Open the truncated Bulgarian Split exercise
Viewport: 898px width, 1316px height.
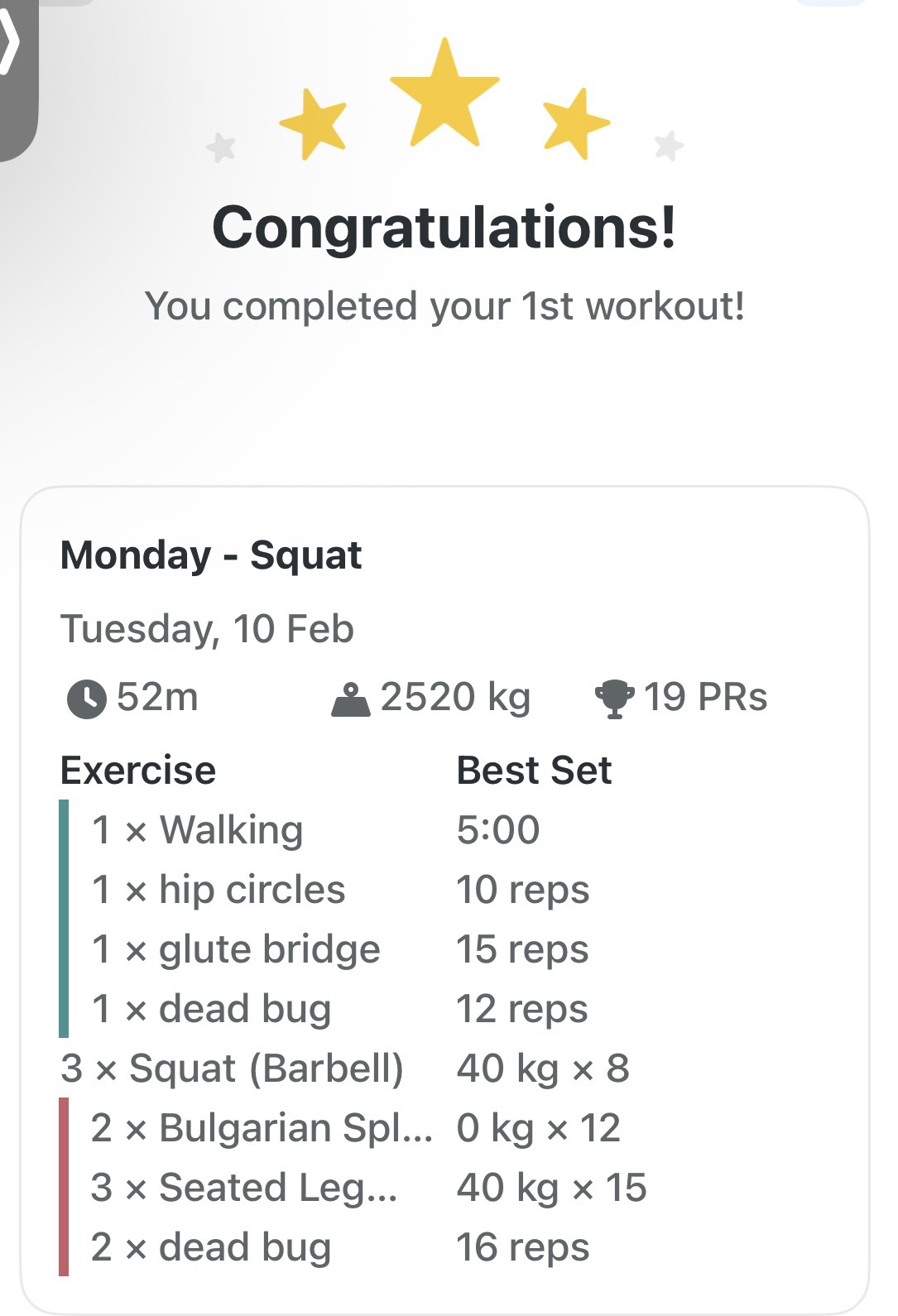262,1128
